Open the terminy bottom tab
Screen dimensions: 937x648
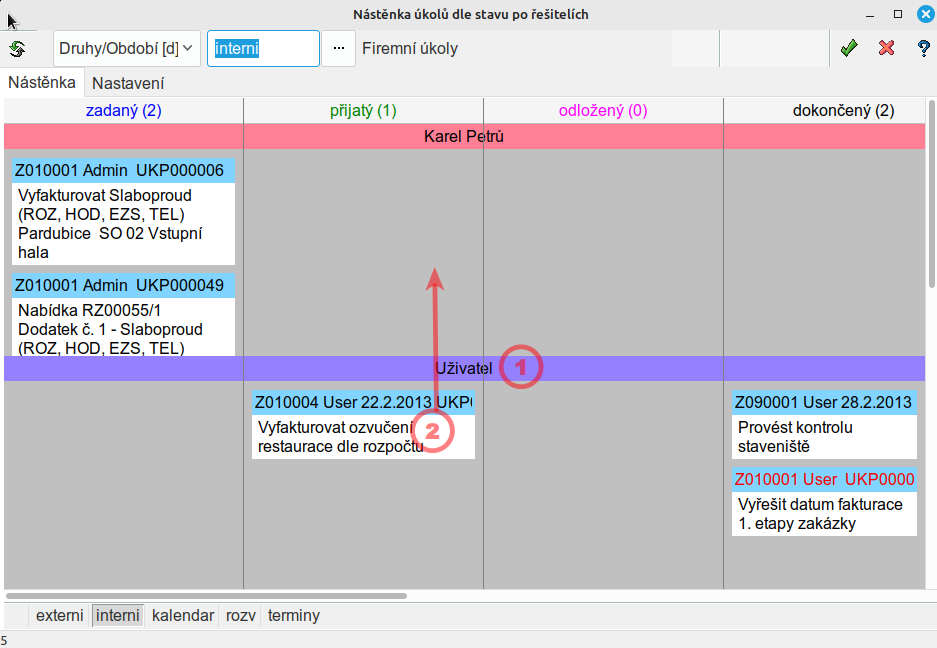point(294,615)
